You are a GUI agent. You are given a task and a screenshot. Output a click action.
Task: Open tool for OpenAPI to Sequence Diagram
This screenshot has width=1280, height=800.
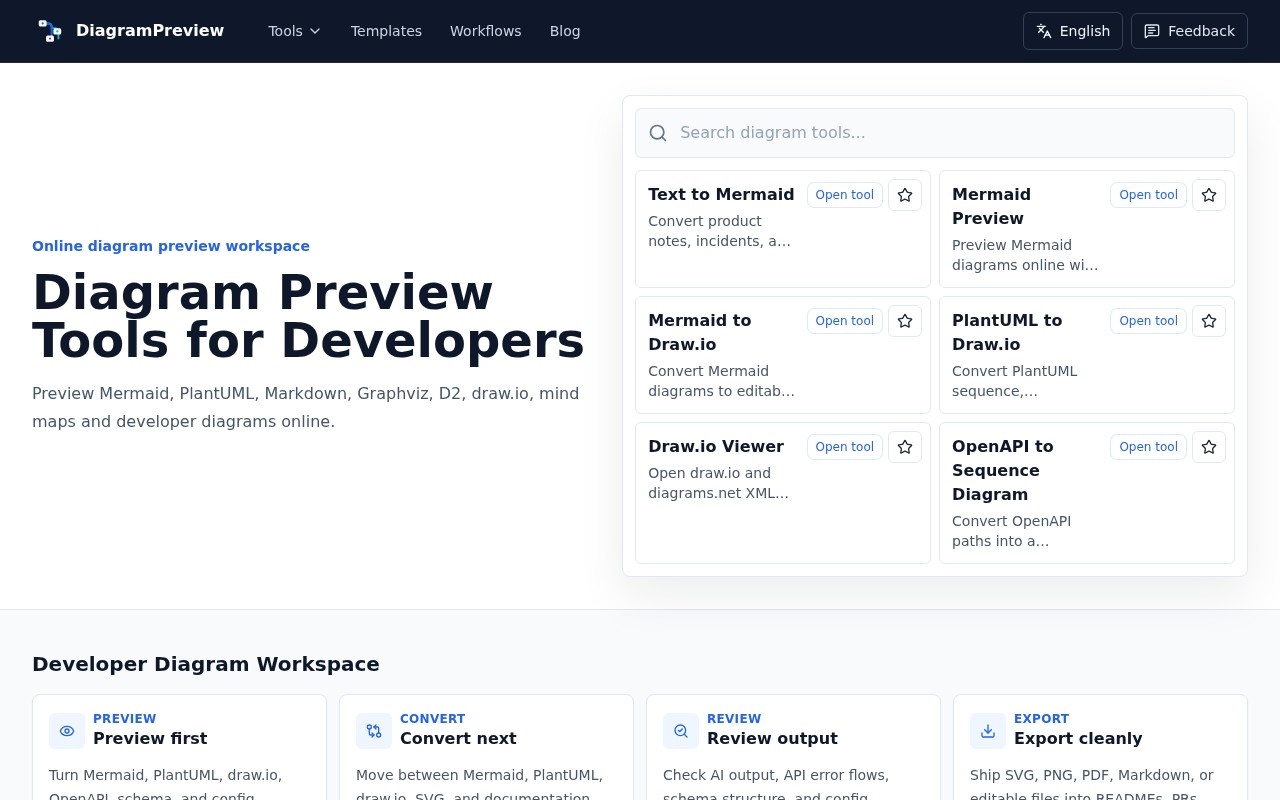coord(1148,447)
